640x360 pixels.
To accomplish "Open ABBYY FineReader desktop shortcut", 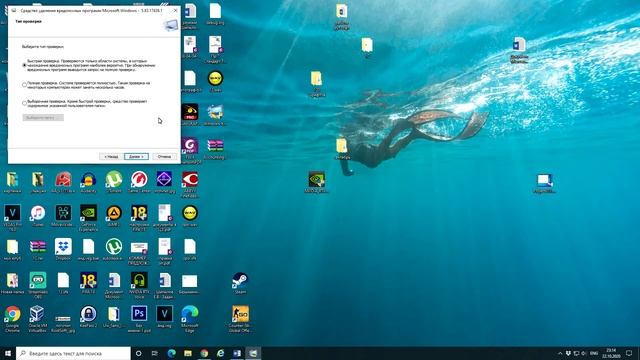I will click(190, 184).
